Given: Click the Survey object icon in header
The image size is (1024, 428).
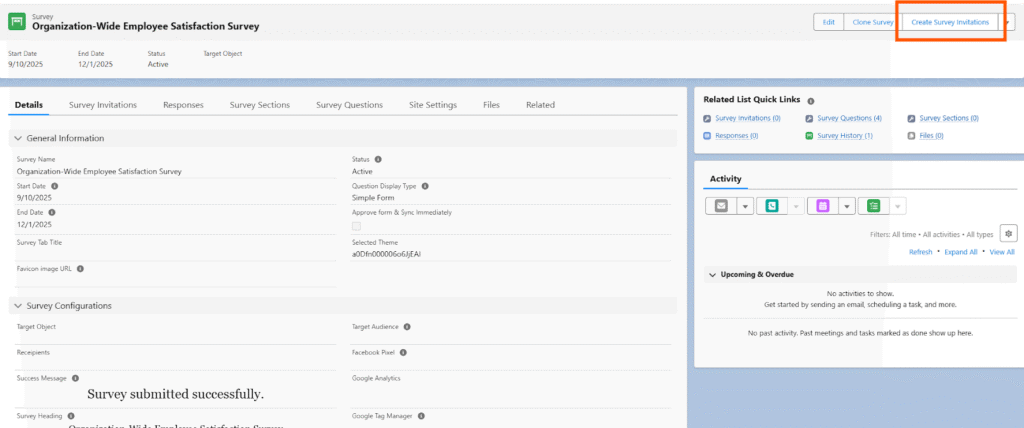Looking at the screenshot, I should [x=17, y=22].
